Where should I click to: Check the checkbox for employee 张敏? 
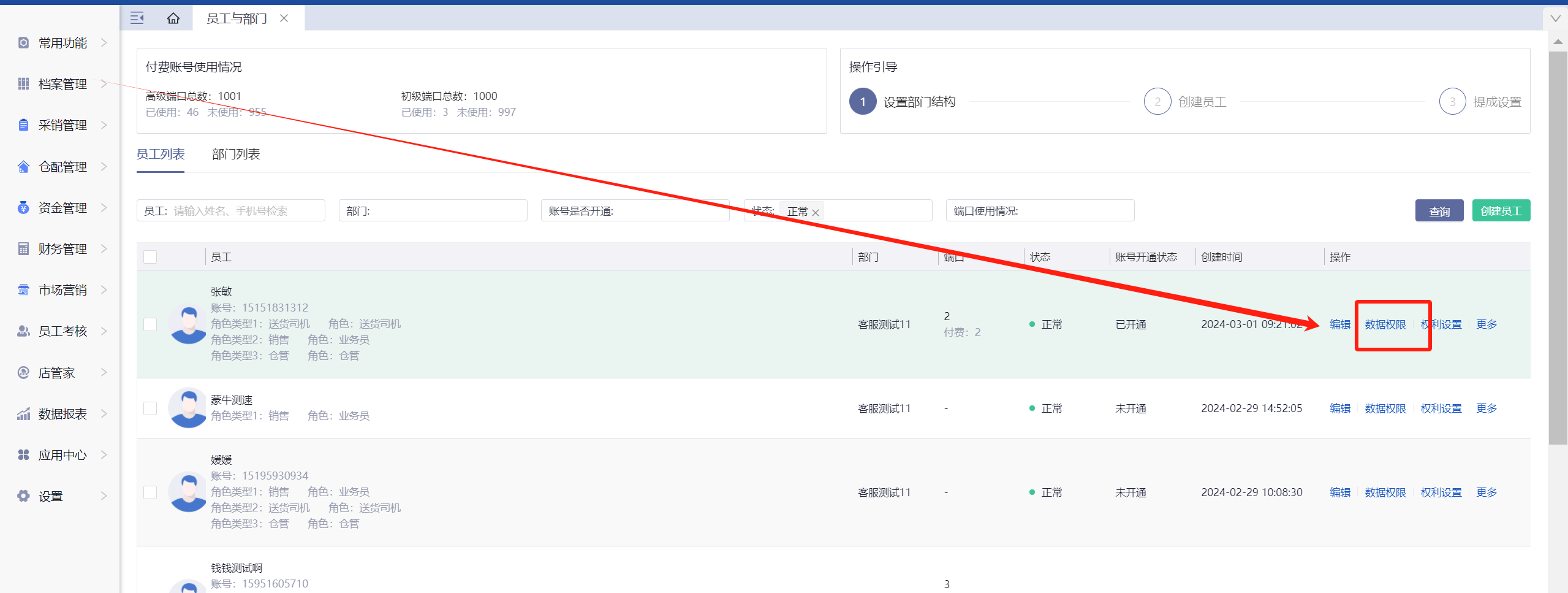tap(150, 324)
